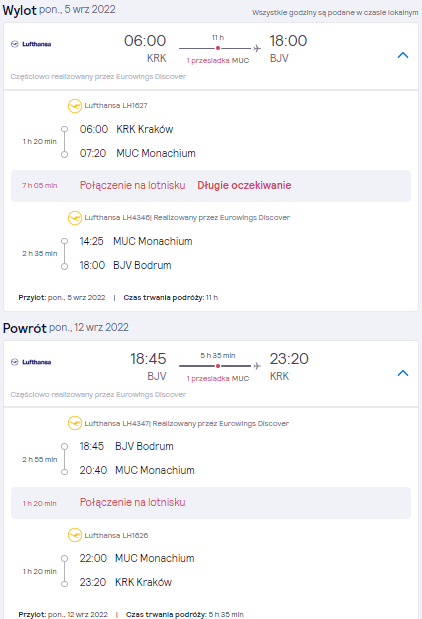Click the red stopover dot on return route
Screen dimensions: 422x619
(x=218, y=366)
